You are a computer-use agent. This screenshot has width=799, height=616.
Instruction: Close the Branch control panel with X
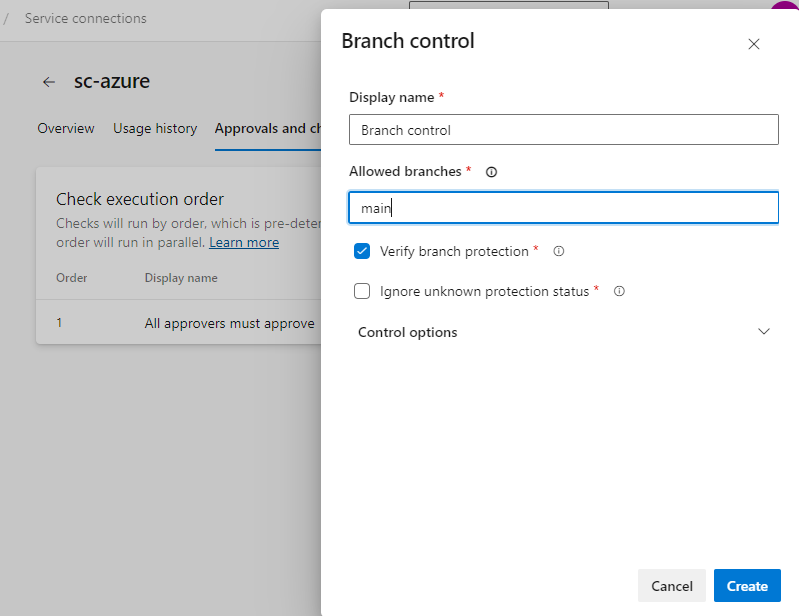754,44
